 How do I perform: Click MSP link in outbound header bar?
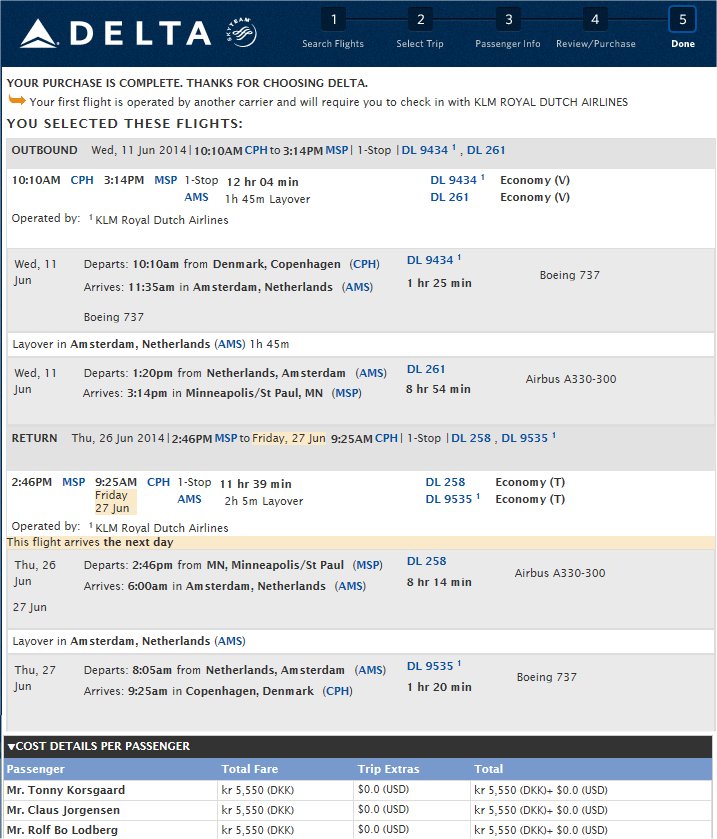[337, 150]
